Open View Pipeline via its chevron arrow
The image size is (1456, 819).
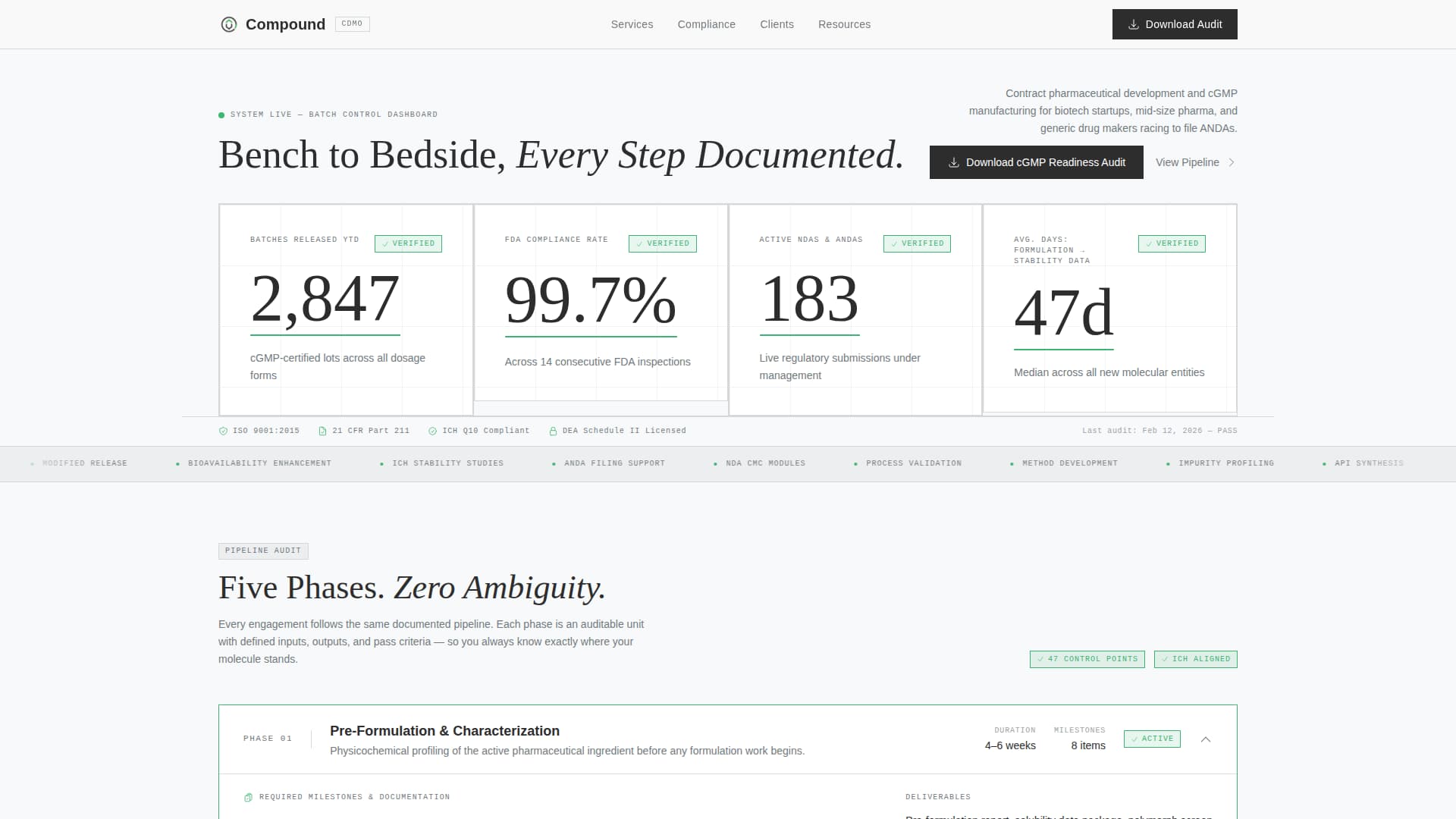click(x=1232, y=162)
